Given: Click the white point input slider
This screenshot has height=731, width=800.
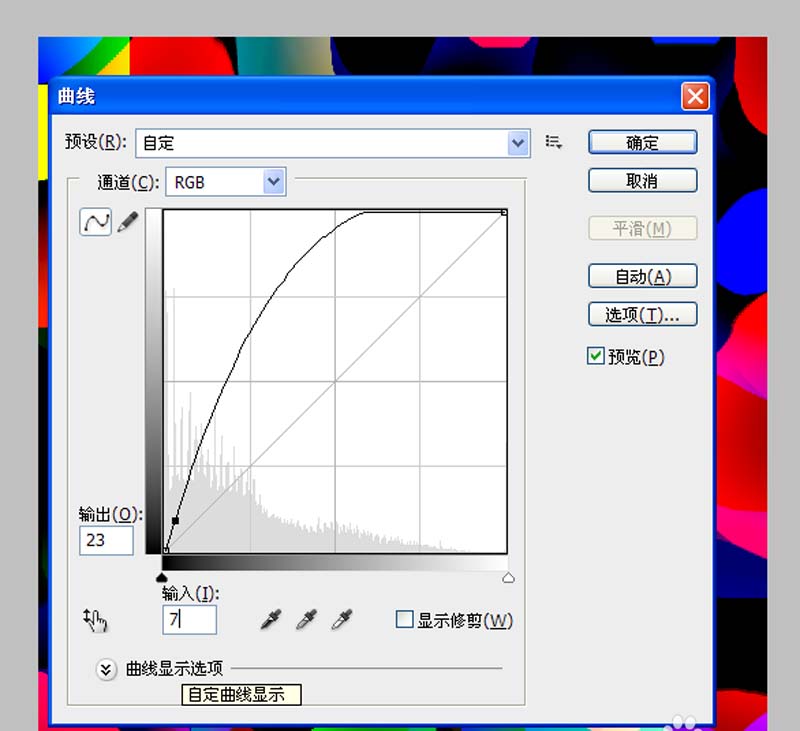Looking at the screenshot, I should [x=508, y=577].
